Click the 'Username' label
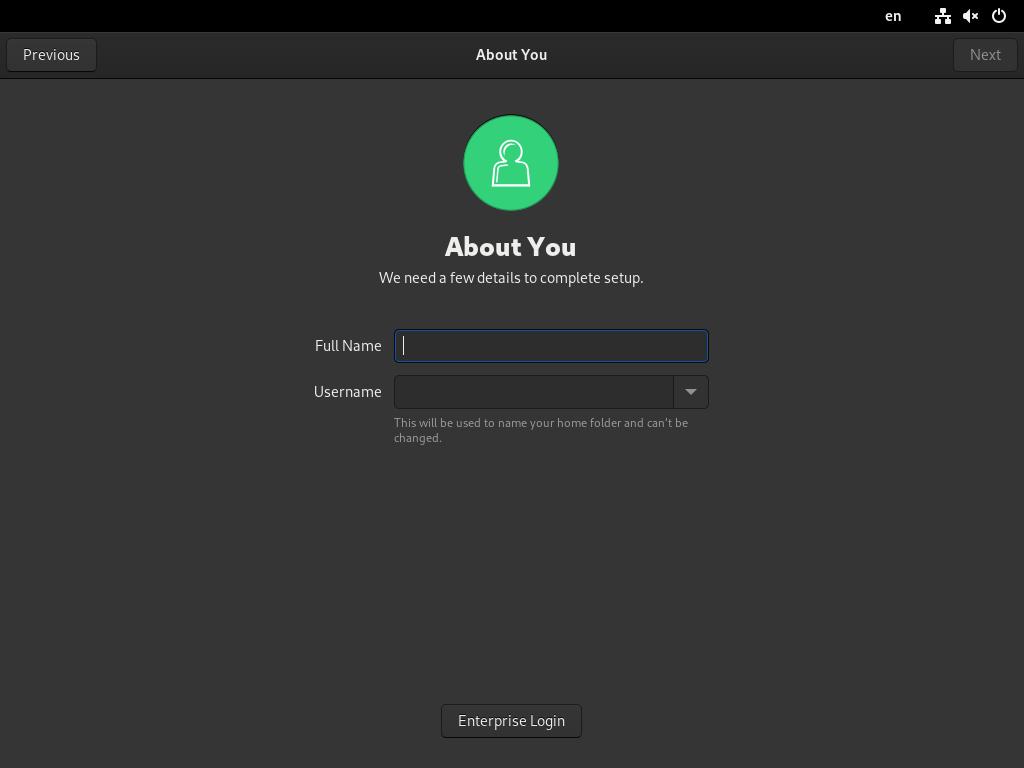Viewport: 1024px width, 768px height. (x=347, y=392)
